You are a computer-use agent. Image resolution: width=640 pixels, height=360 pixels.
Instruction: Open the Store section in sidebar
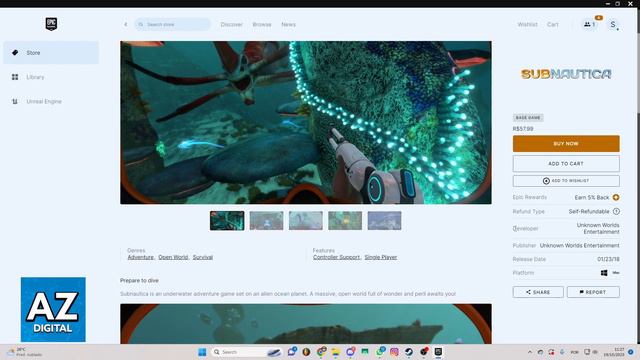click(51, 53)
